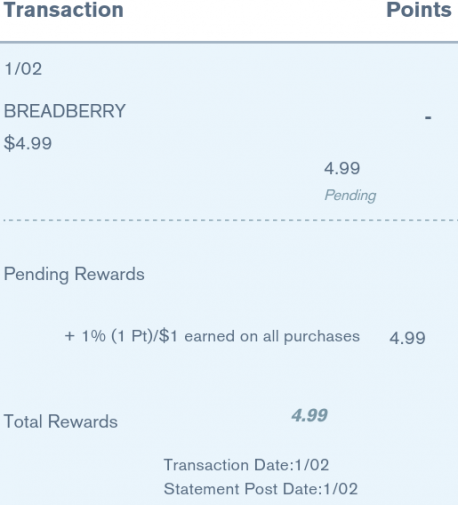Click the 4.99 pending points value
The height and width of the screenshot is (505, 458).
(x=342, y=168)
